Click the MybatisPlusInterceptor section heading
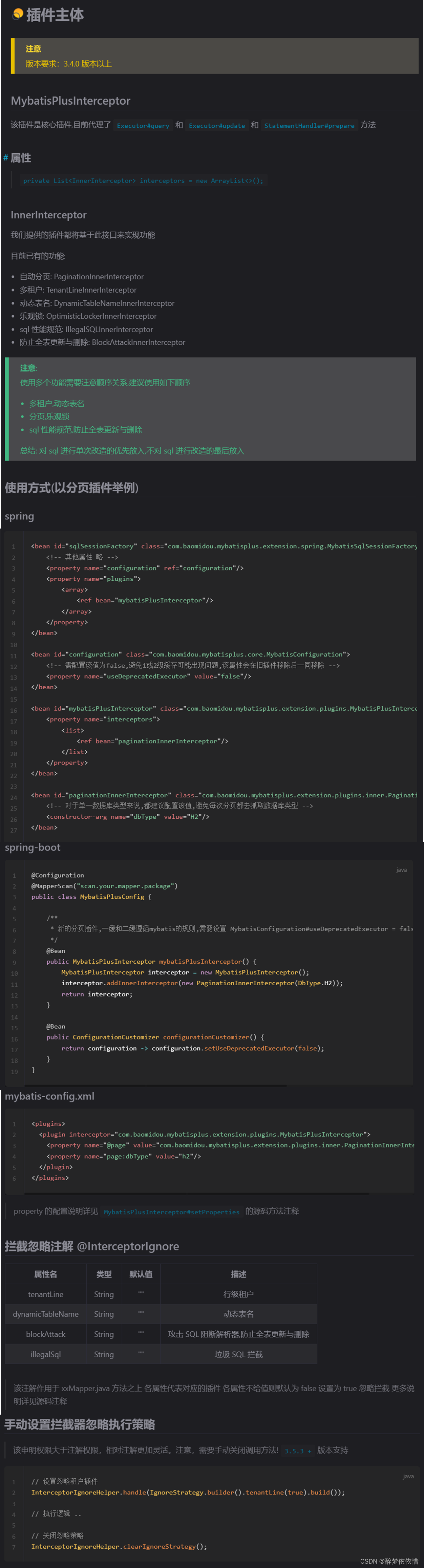This screenshot has height=1568, width=424. tap(71, 101)
